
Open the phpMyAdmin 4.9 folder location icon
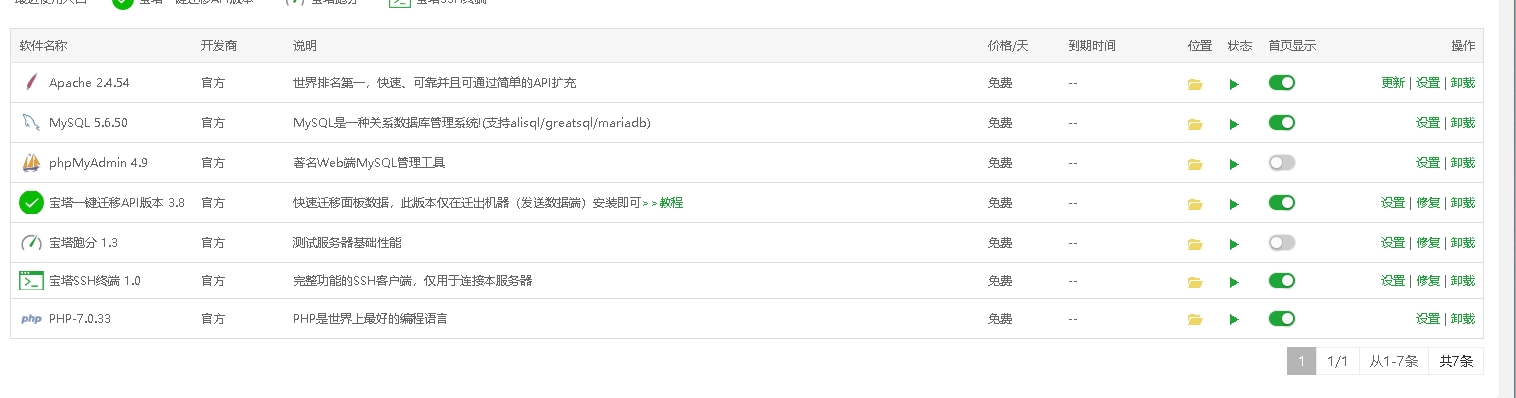(x=1194, y=164)
